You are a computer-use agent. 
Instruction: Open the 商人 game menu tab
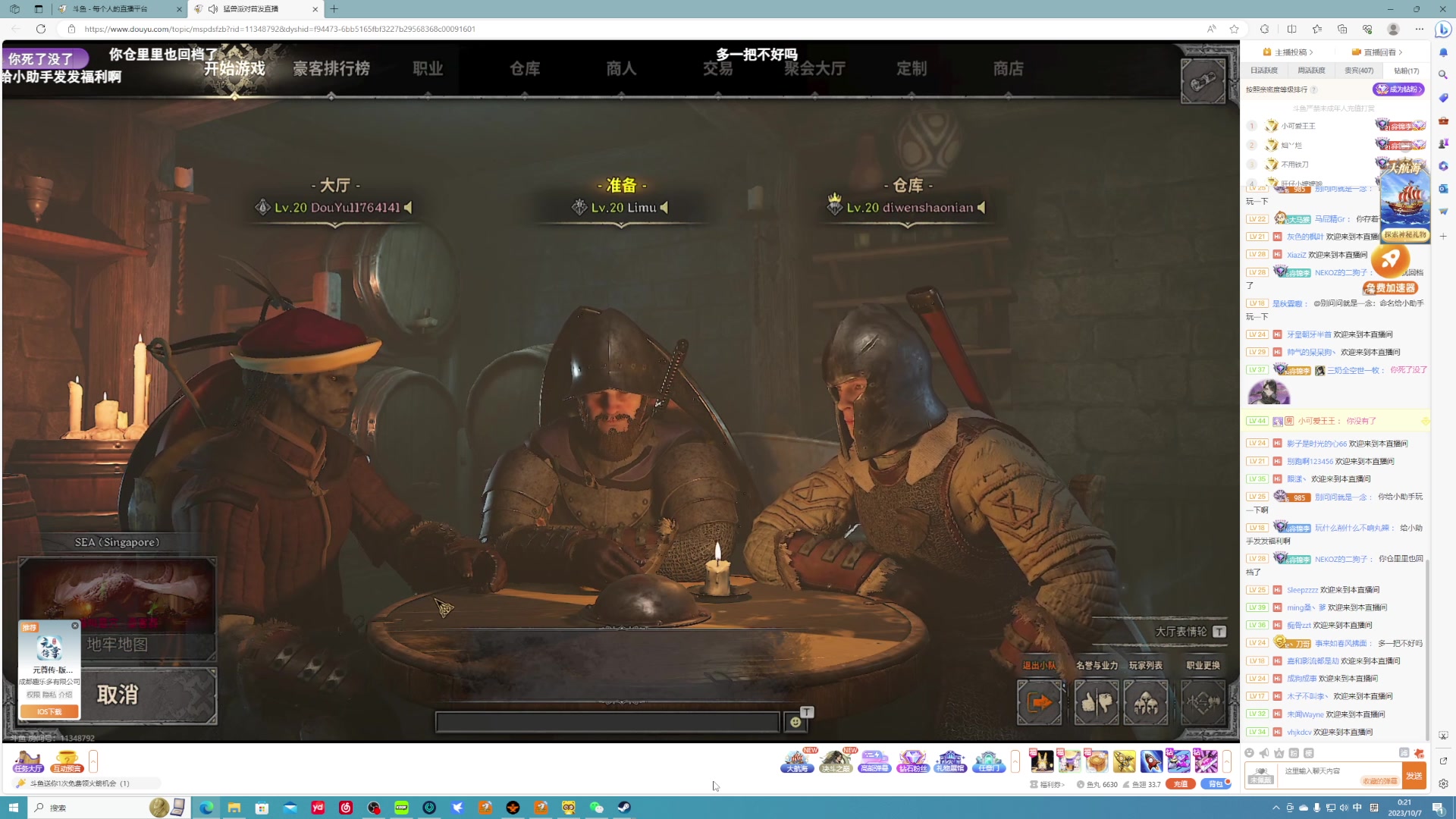tap(621, 68)
